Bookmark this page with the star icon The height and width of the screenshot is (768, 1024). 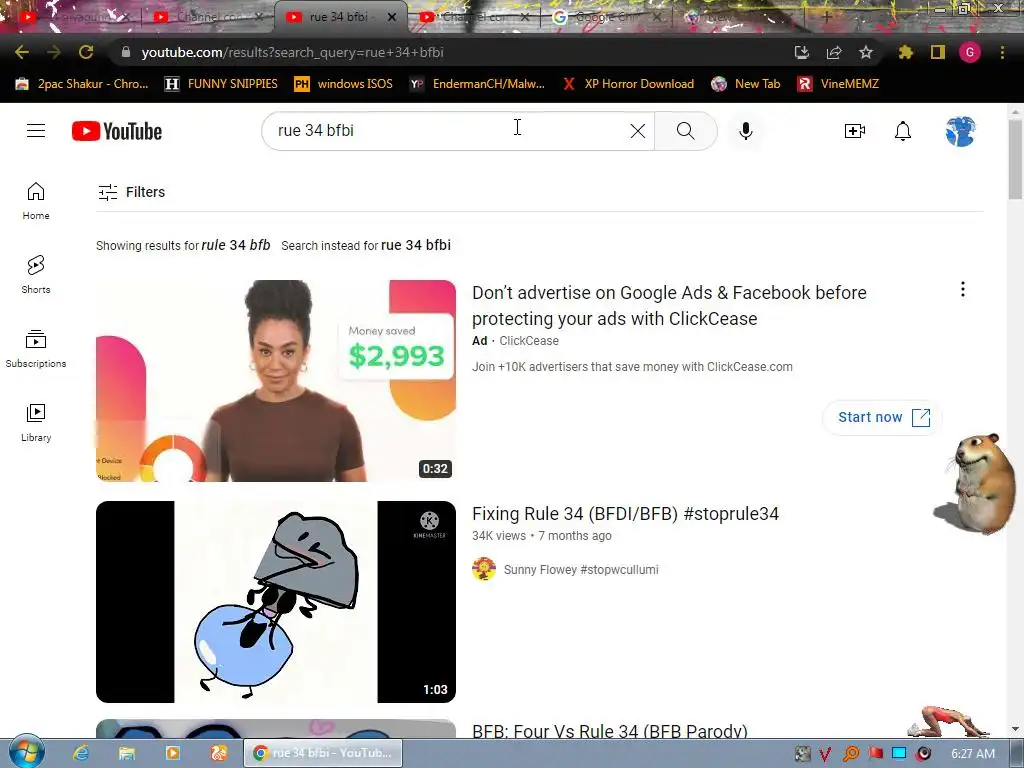coord(866,52)
